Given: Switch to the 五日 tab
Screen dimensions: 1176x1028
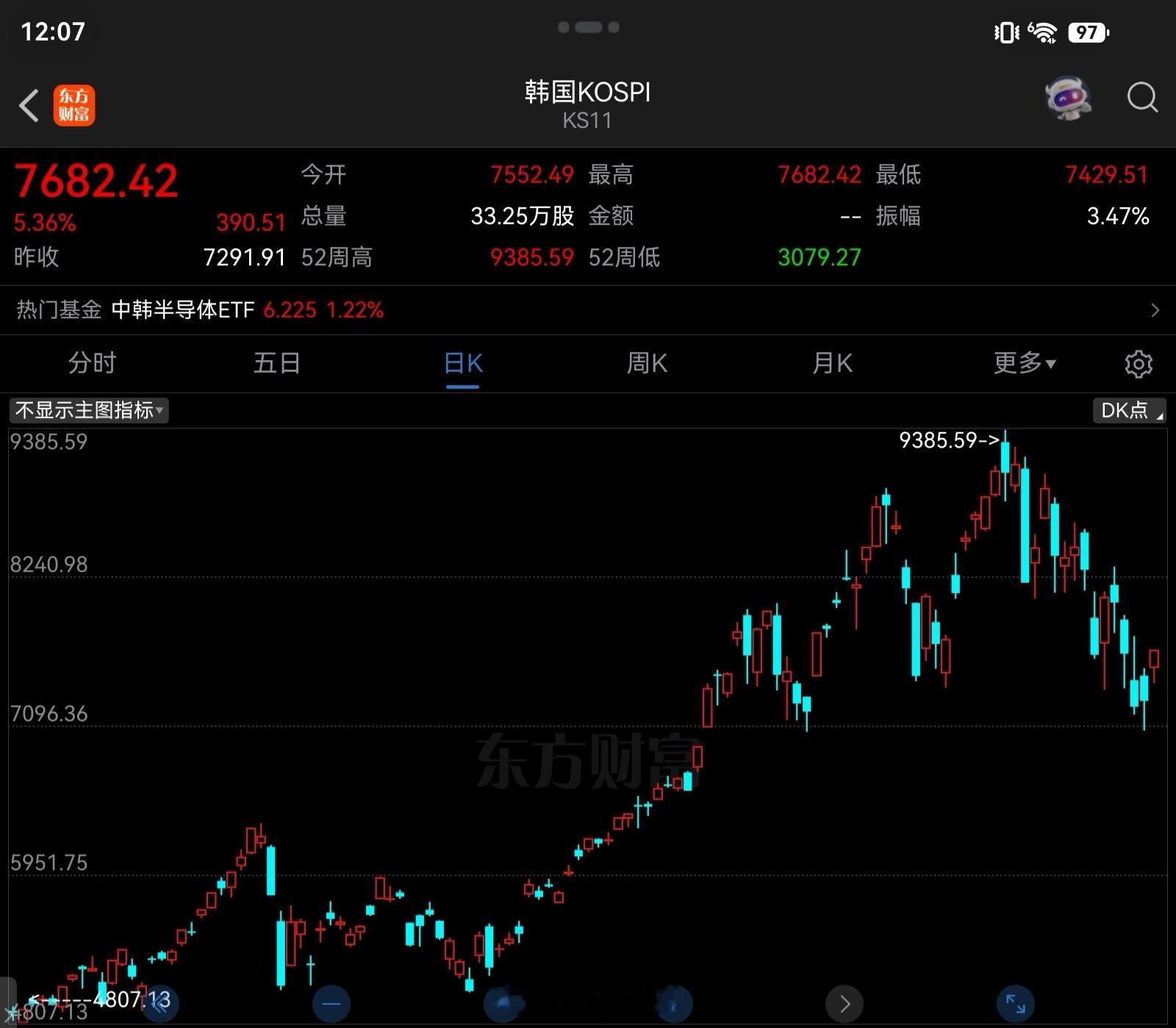Looking at the screenshot, I should 277,363.
